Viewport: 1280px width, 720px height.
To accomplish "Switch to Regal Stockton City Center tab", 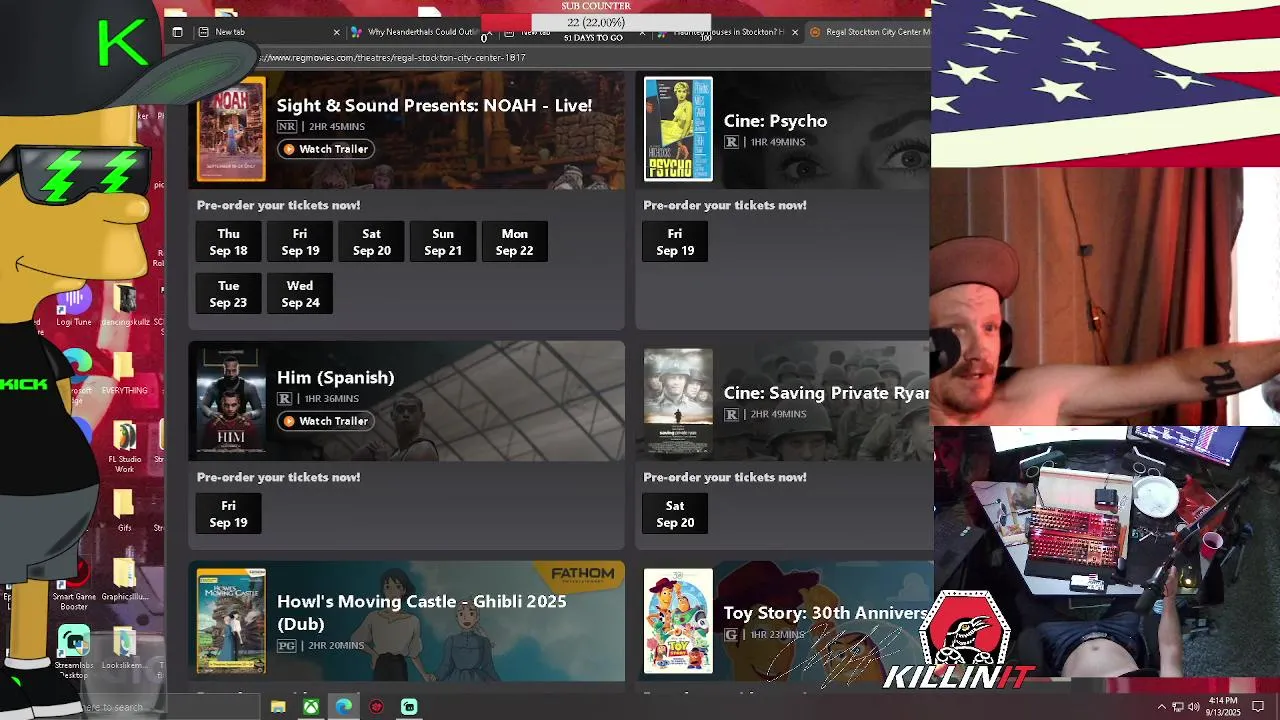I will pyautogui.click(x=868, y=32).
